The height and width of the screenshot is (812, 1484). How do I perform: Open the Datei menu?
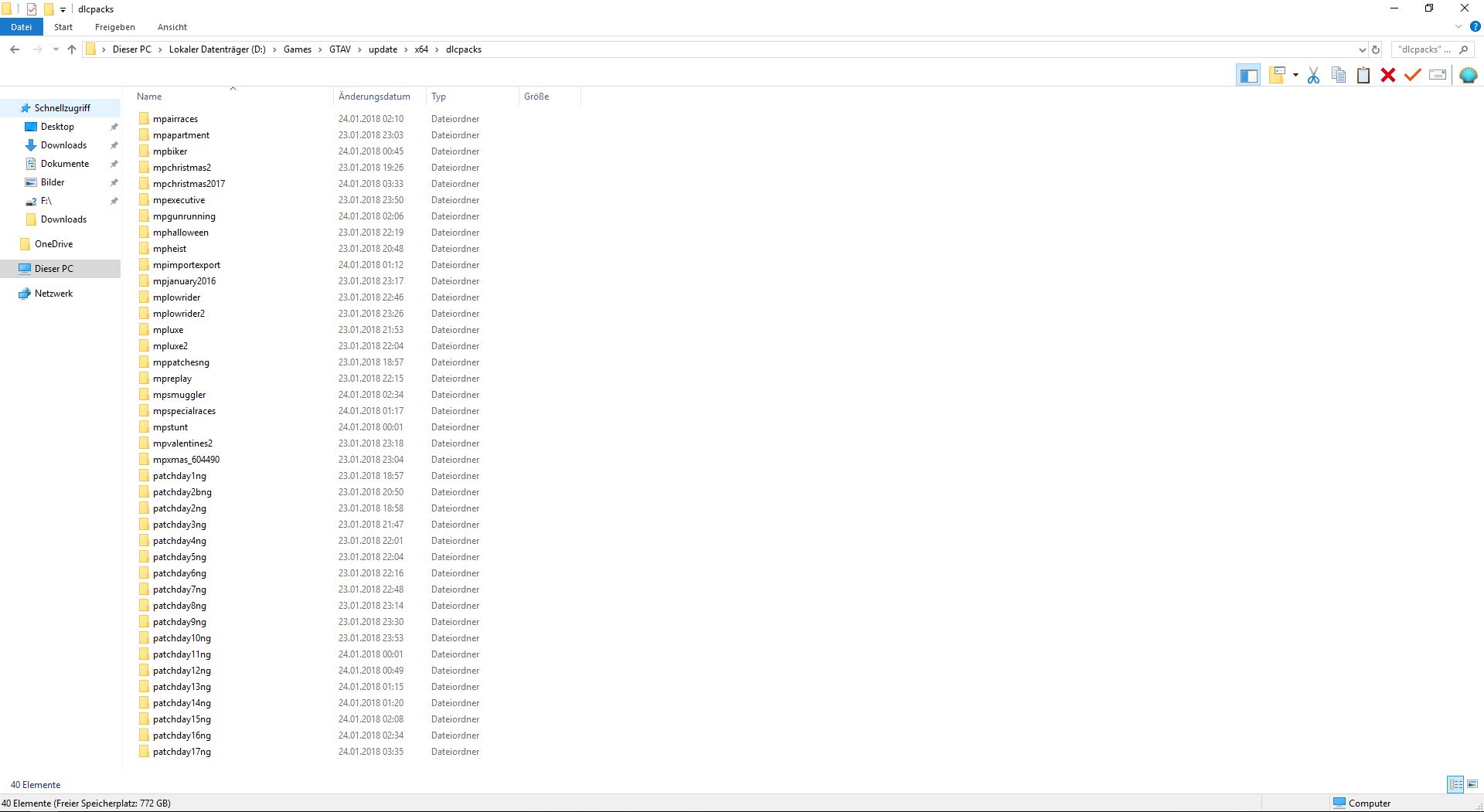click(x=21, y=26)
